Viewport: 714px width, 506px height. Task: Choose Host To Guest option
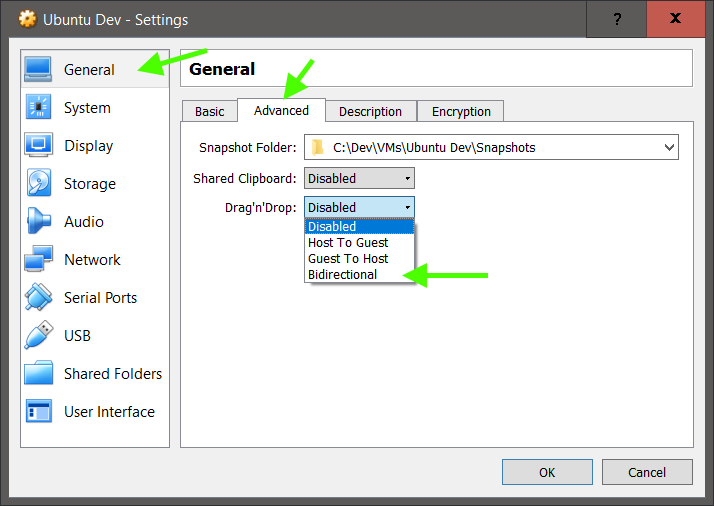359,242
